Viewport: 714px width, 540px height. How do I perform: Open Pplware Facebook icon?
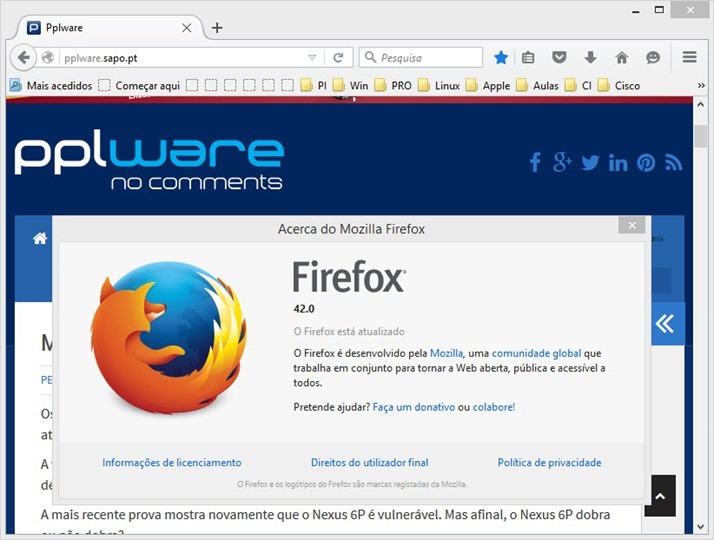[536, 163]
